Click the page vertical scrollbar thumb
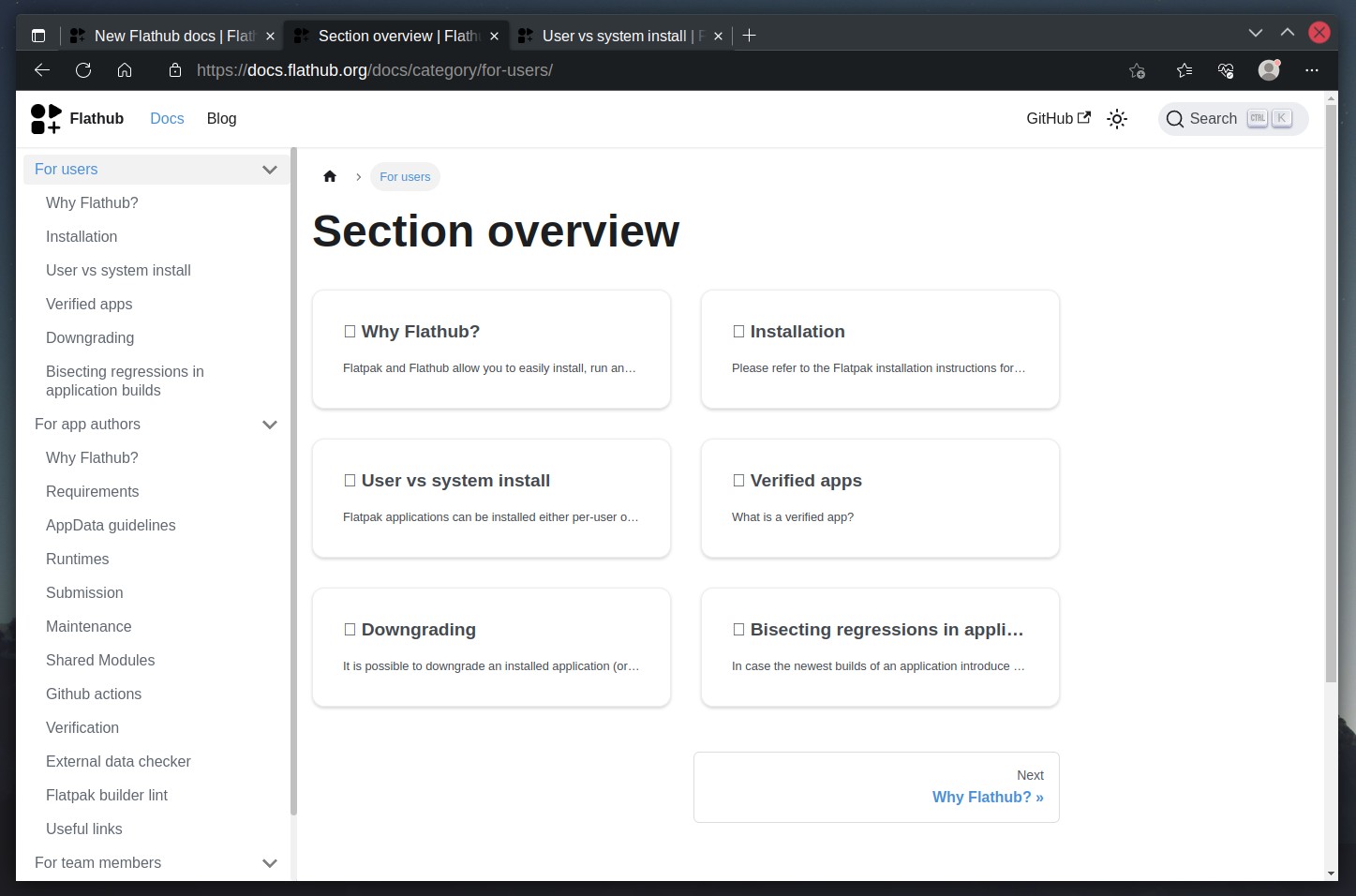The width and height of the screenshot is (1356, 896). click(1331, 394)
